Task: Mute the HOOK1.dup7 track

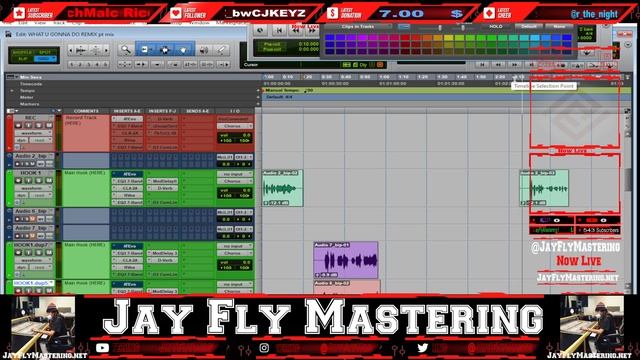Action: pyautogui.click(x=49, y=253)
